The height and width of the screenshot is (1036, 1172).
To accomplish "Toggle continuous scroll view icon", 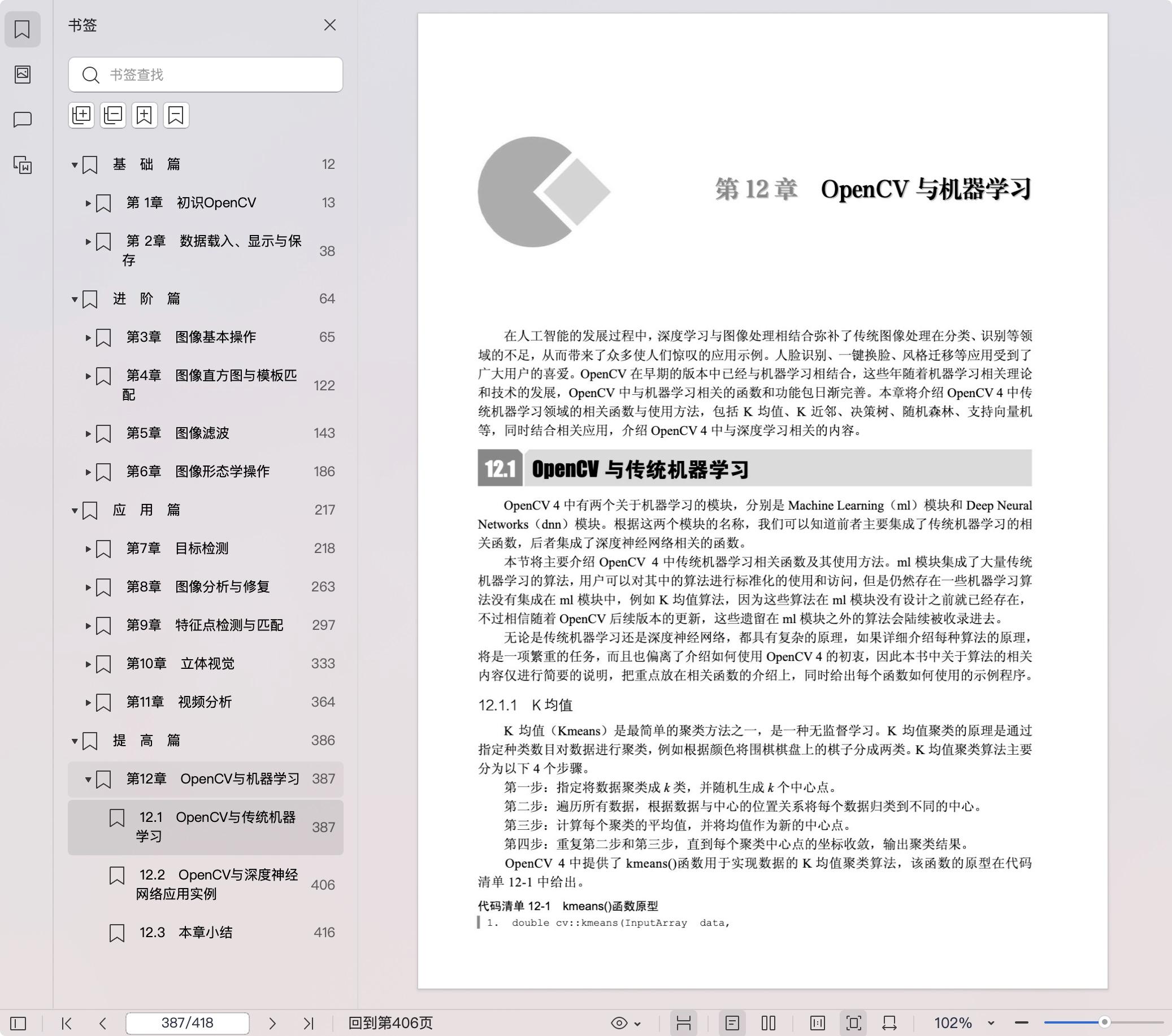I will (x=683, y=1023).
